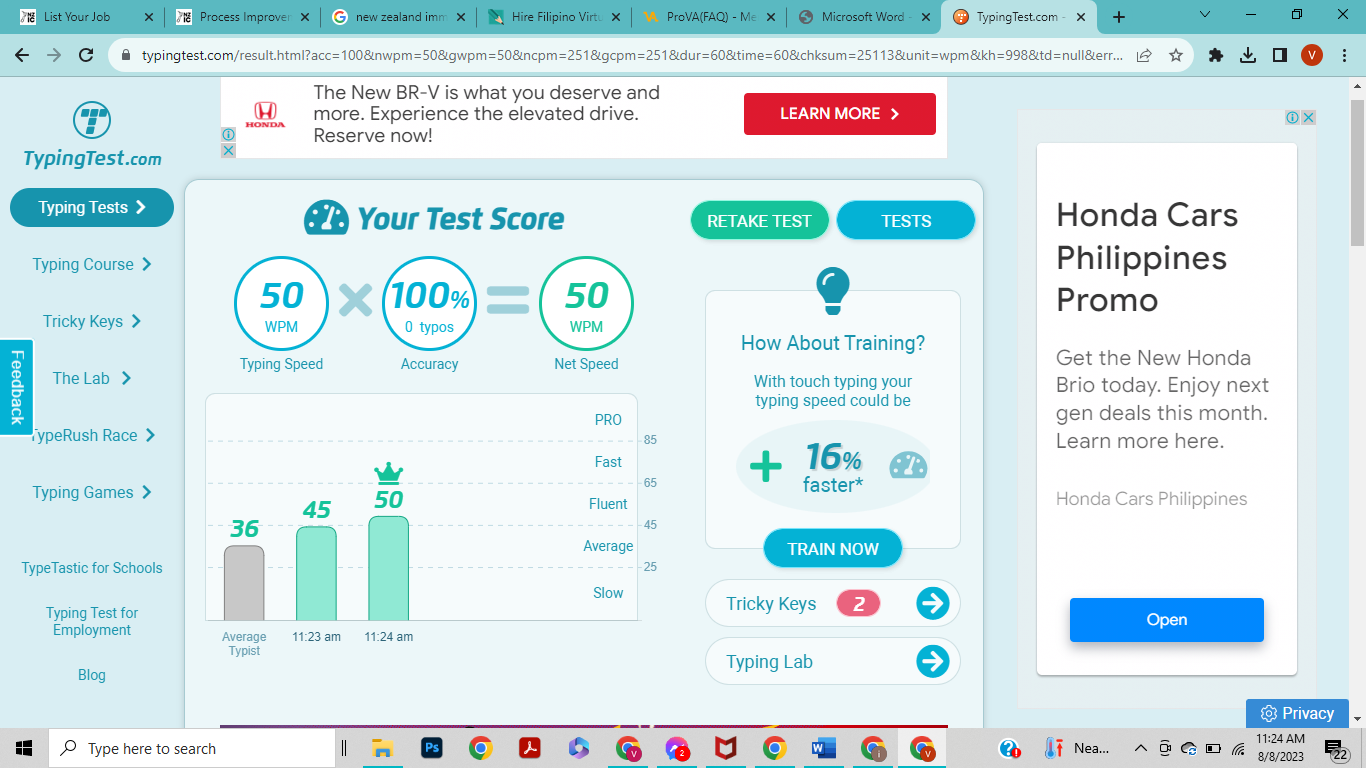Switch to the ProVA(FAQ) tab
Viewport: 1366px width, 768px height.
pos(708,17)
